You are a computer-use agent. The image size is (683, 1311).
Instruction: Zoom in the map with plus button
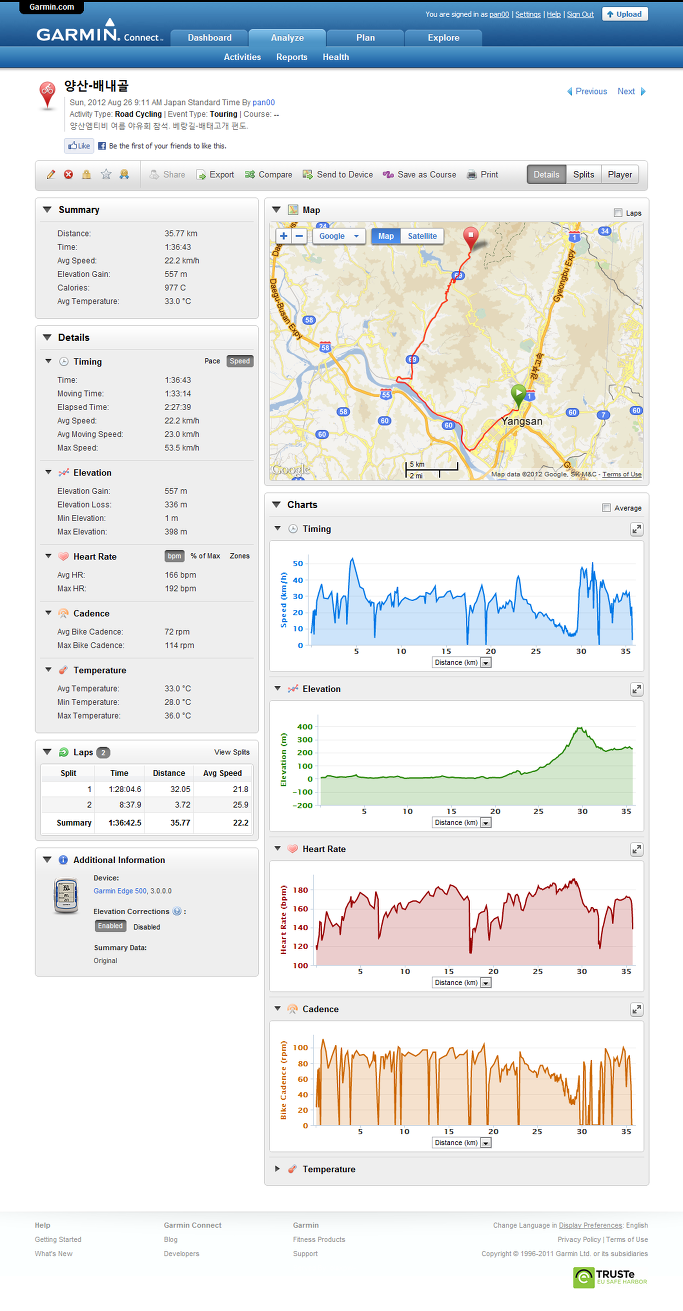tap(284, 237)
